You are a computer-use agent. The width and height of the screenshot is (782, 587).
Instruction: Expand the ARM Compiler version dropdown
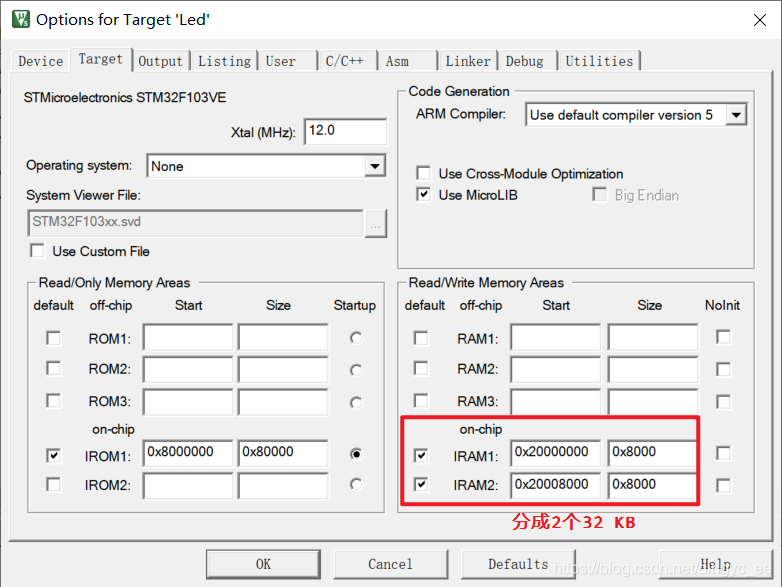pyautogui.click(x=736, y=115)
